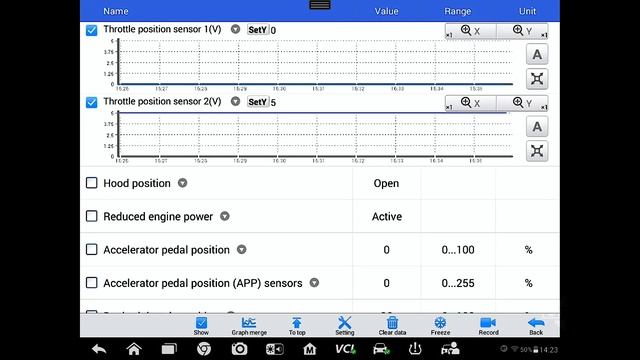Image resolution: width=640 pixels, height=360 pixels.
Task: Open Reduced engine power dropdown arrow
Action: [224, 216]
